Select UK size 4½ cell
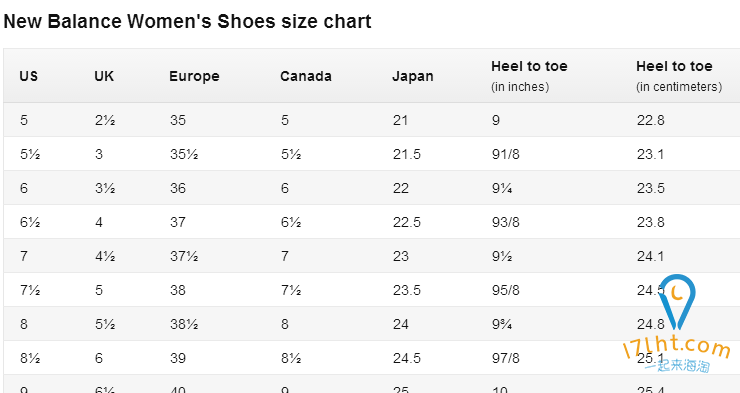740x393 pixels. [105, 256]
